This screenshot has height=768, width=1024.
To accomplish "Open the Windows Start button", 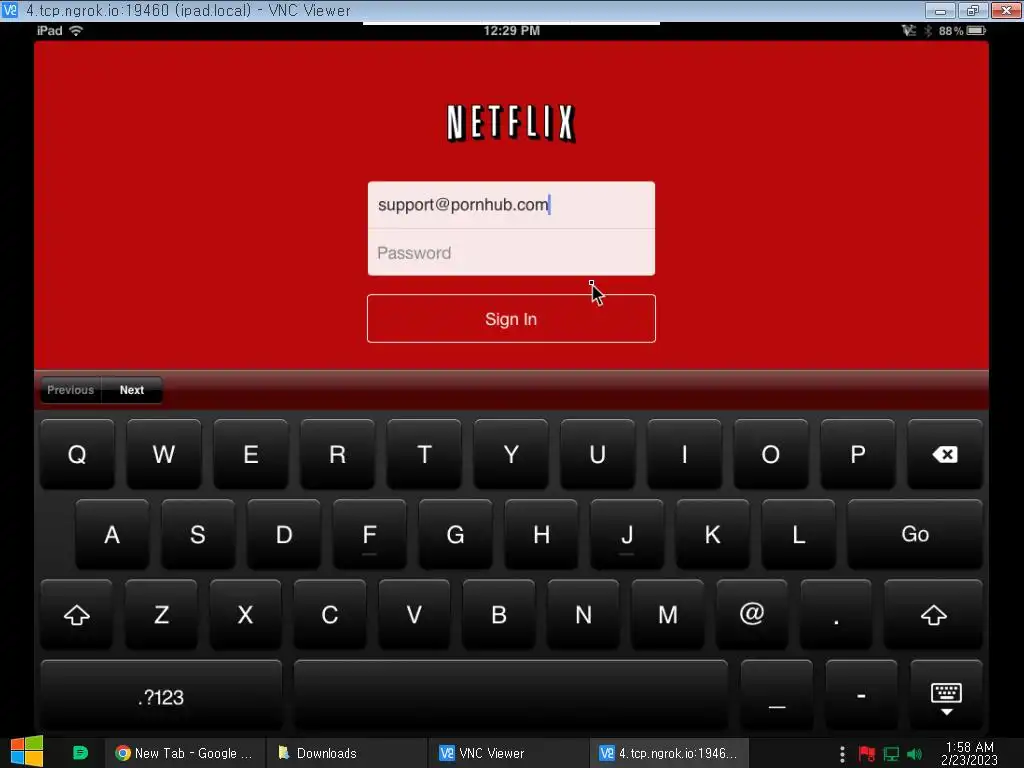I will tap(27, 752).
